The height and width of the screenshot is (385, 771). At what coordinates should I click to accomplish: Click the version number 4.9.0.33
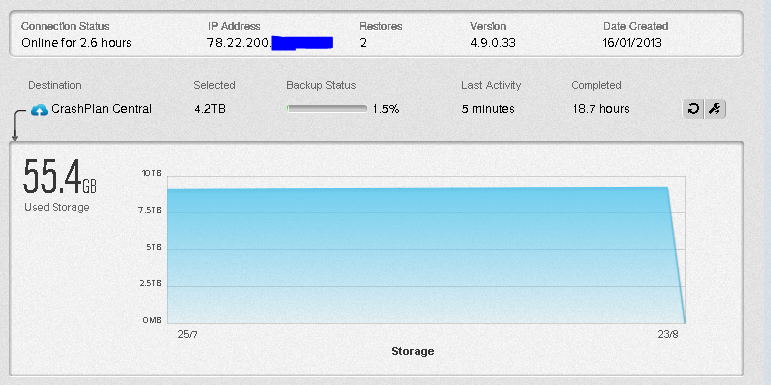[493, 43]
